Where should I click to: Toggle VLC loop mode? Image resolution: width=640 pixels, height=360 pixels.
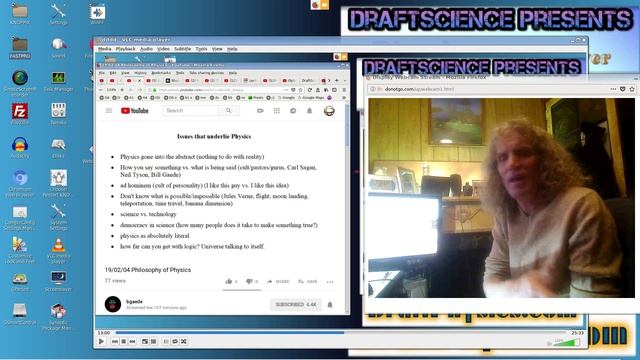click(x=175, y=341)
